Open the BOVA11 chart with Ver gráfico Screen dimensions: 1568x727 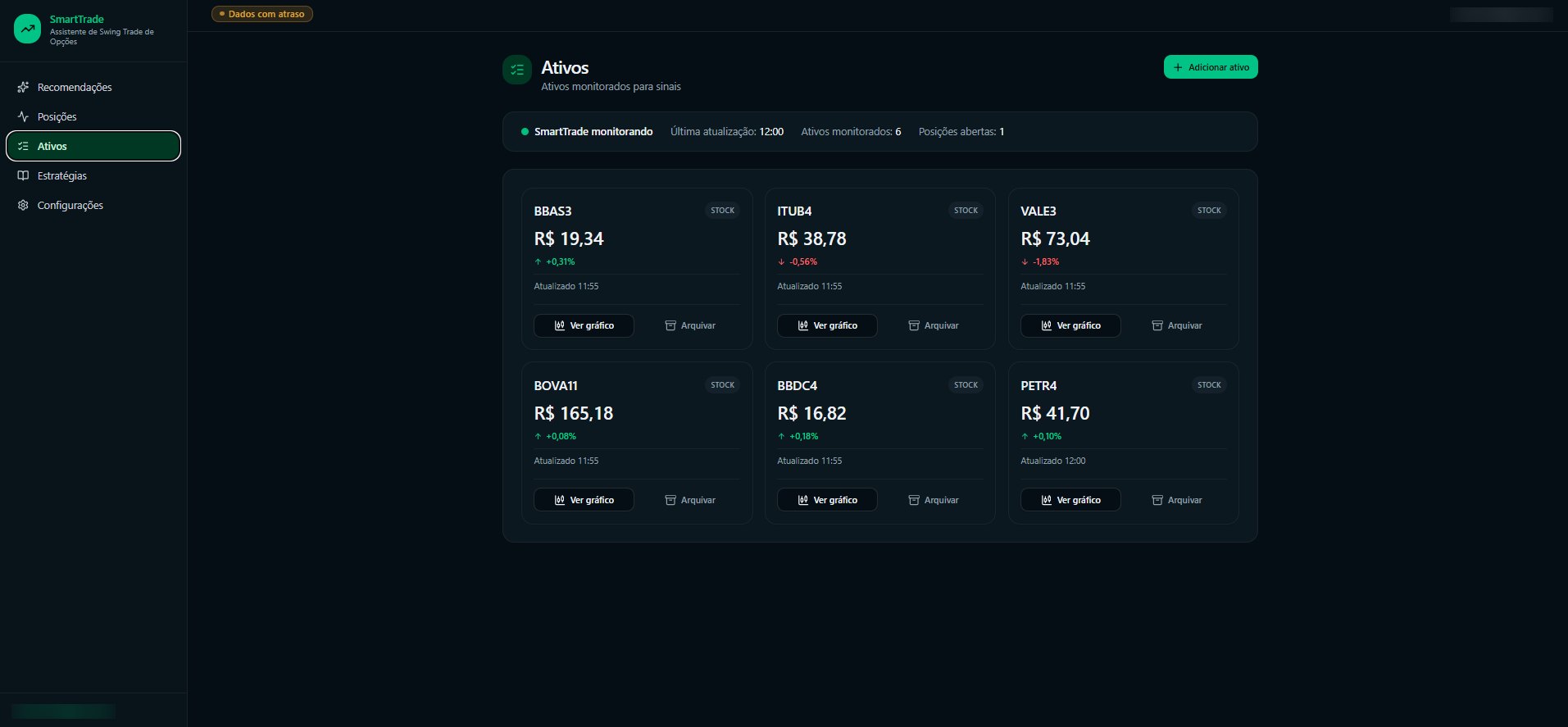(x=584, y=500)
